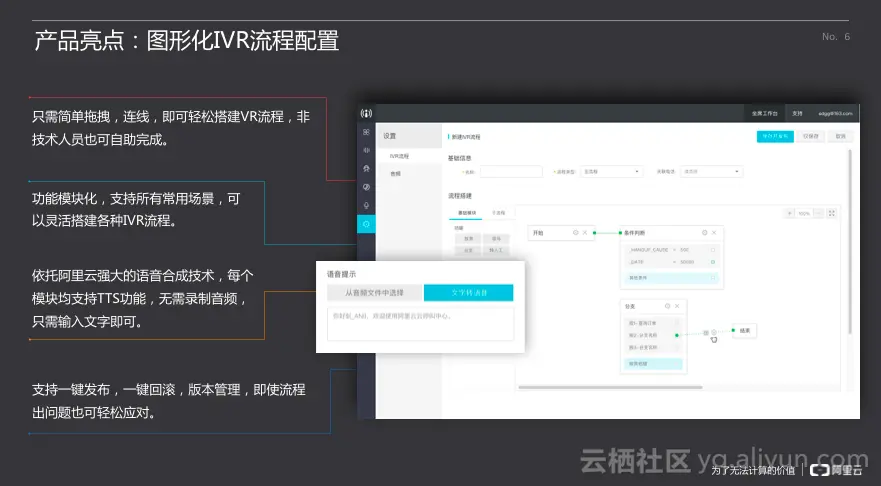This screenshot has height=486, width=881.
Task: Remove the 分支 node with its X
Action: click(677, 306)
